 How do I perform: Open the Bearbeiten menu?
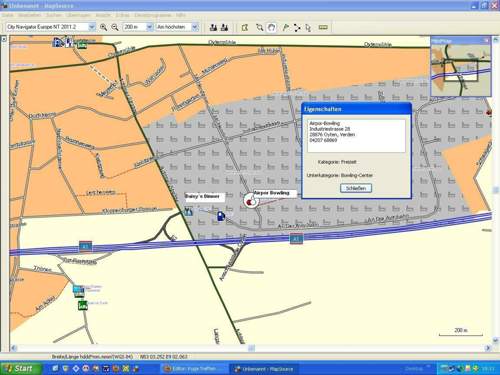pyautogui.click(x=29, y=15)
